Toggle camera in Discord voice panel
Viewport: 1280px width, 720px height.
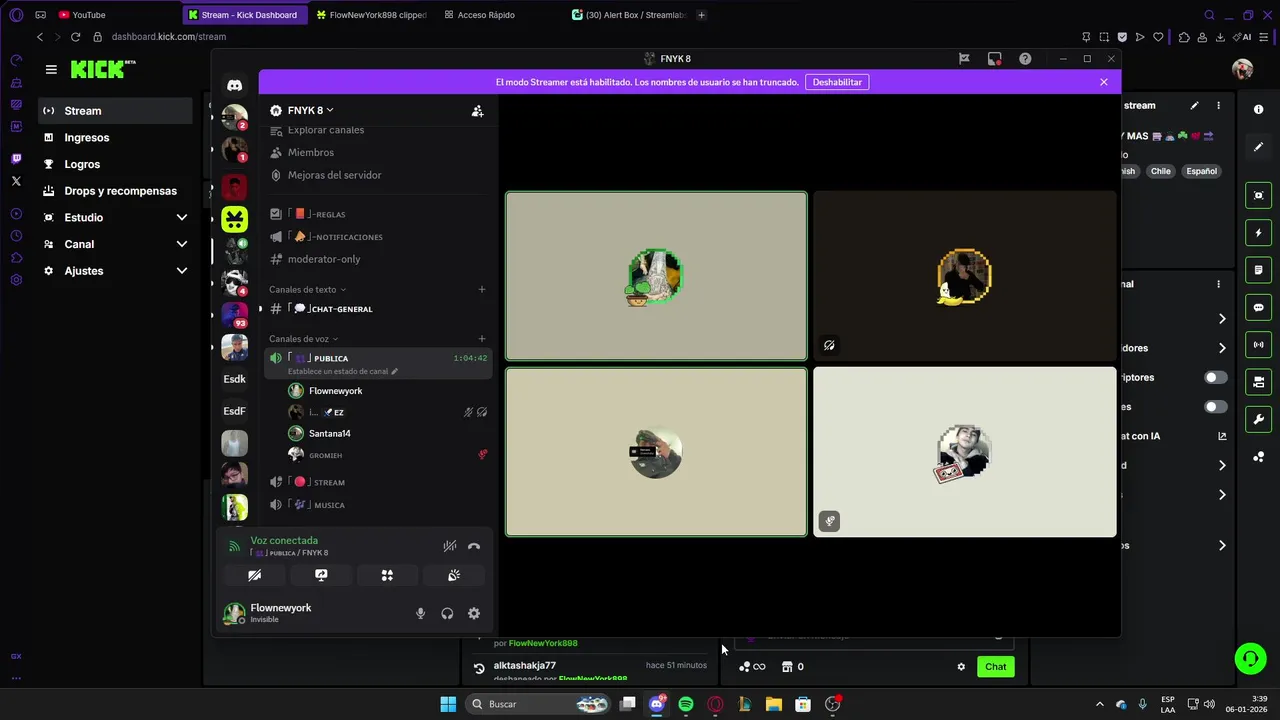[255, 575]
